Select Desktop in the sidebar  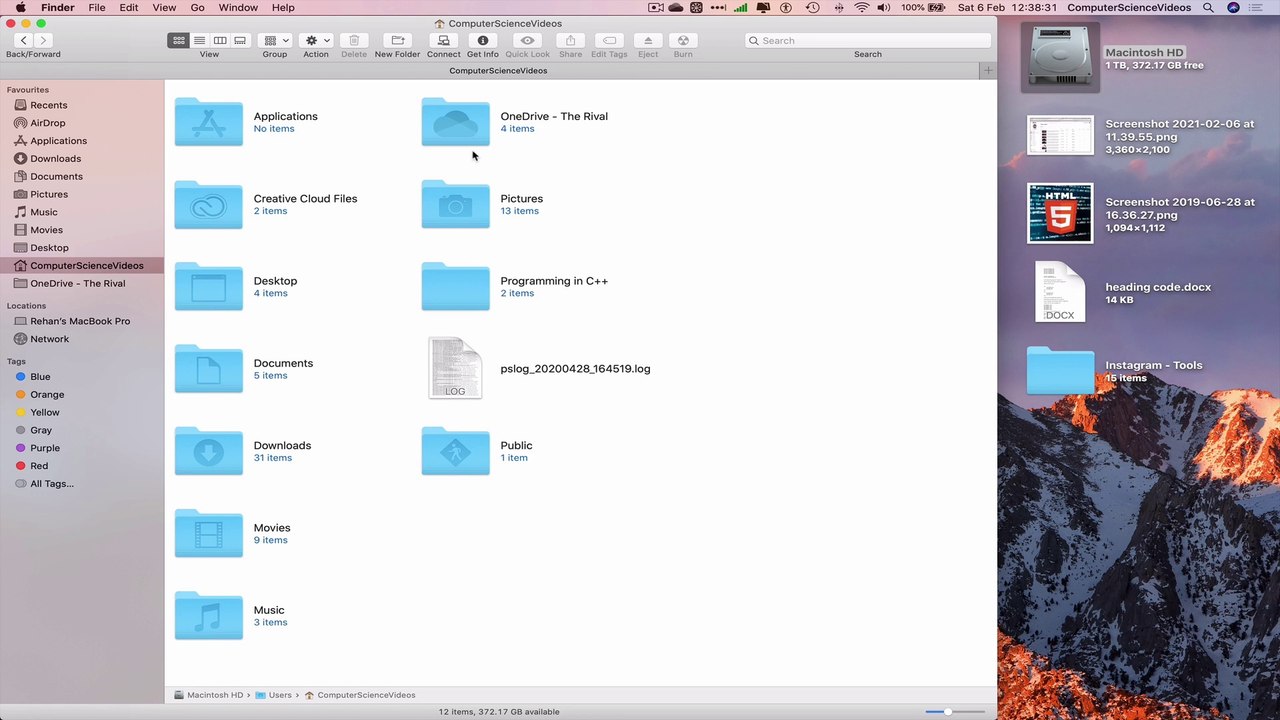49,247
